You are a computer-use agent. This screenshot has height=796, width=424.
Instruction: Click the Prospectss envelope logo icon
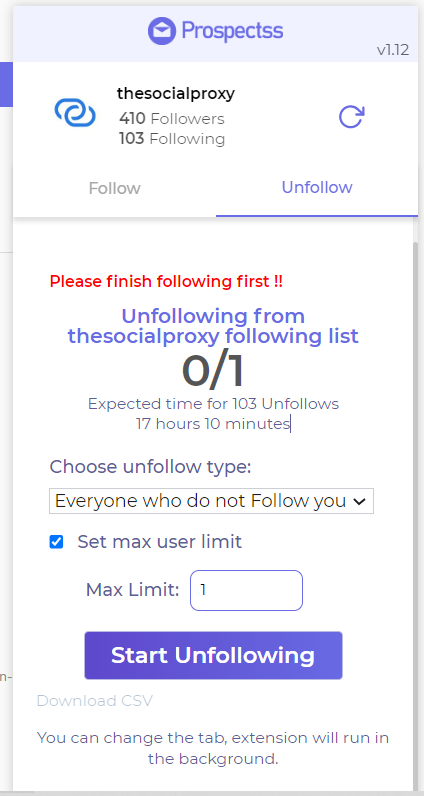tap(161, 31)
